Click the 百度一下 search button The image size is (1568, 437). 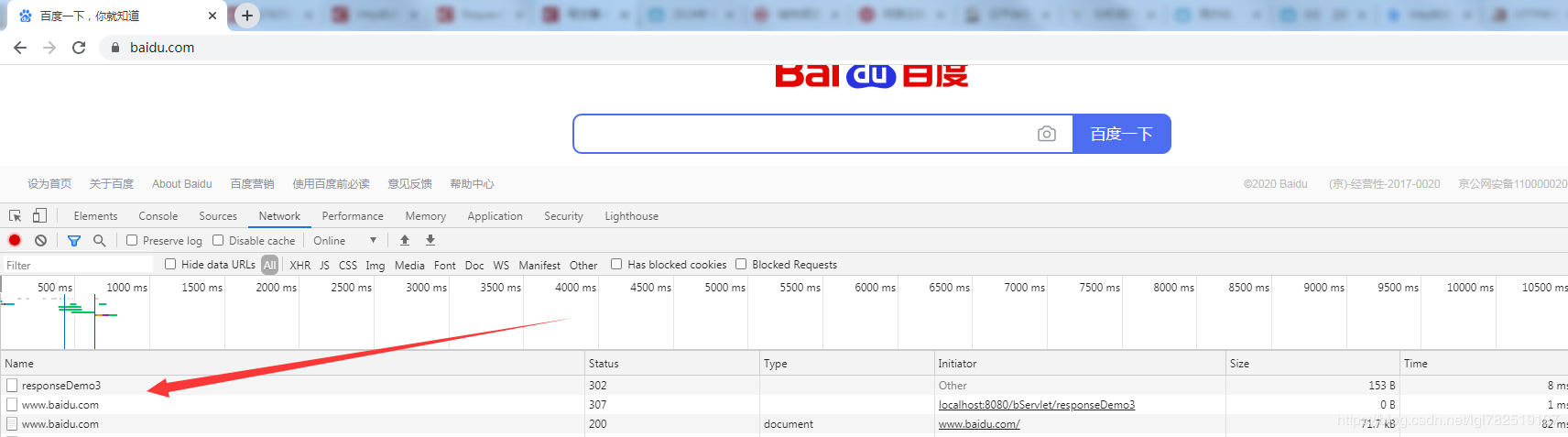coord(1122,134)
